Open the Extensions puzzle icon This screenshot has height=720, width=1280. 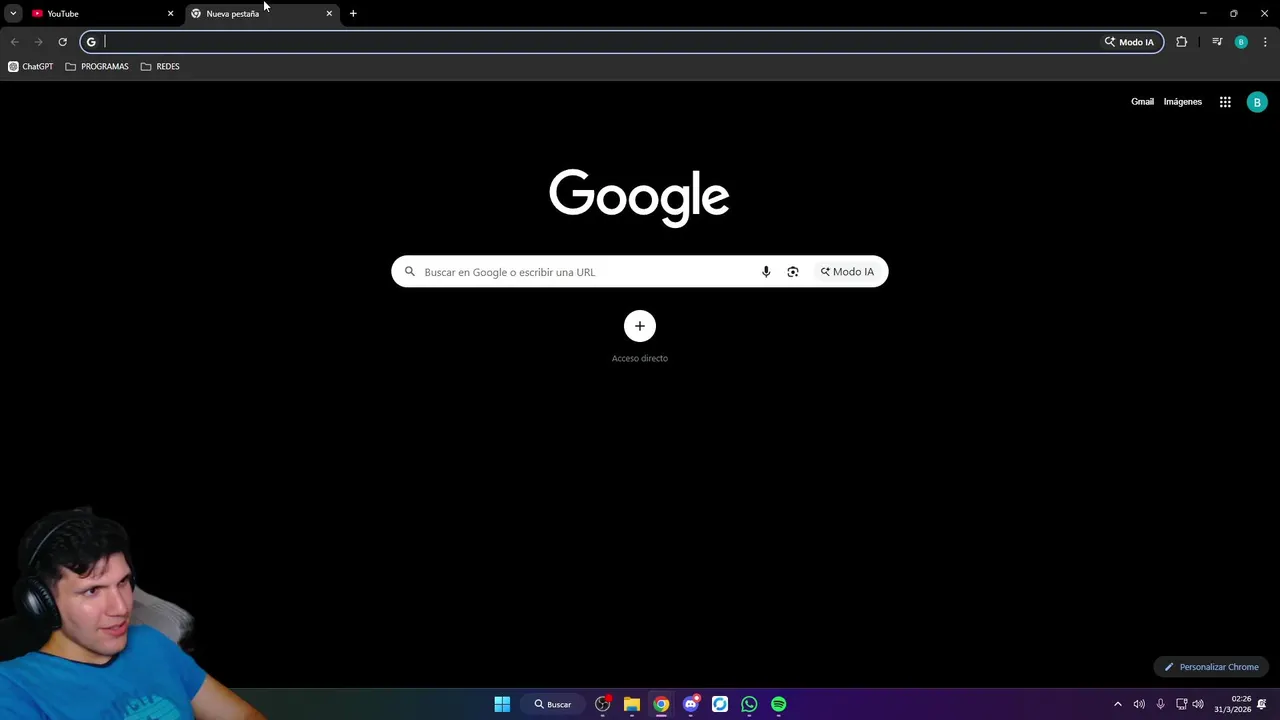(x=1181, y=42)
